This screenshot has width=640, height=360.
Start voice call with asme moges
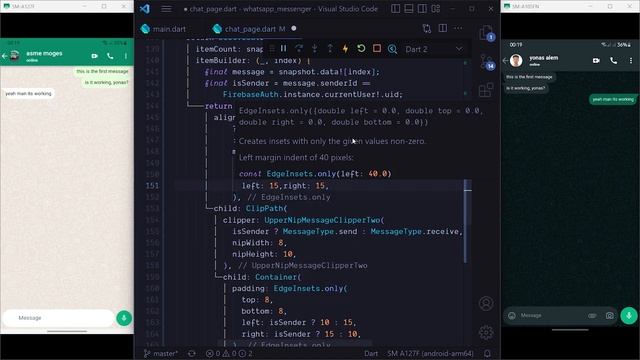tap(110, 56)
